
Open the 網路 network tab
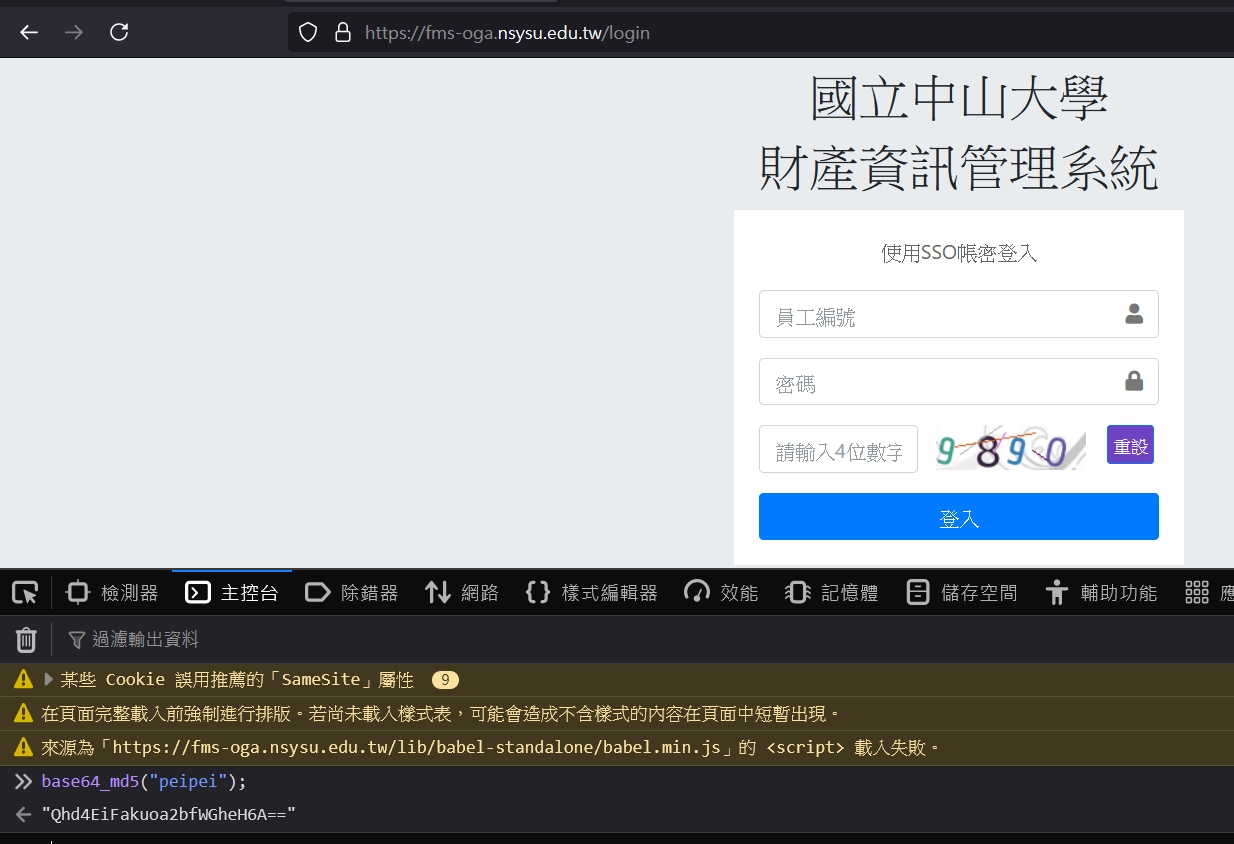[462, 593]
